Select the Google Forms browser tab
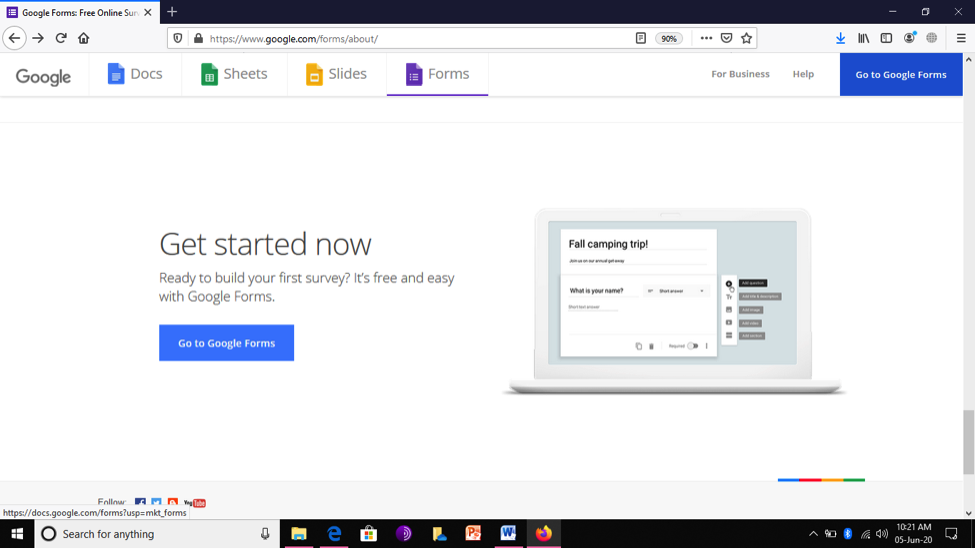Viewport: 975px width, 549px height. pyautogui.click(x=80, y=12)
